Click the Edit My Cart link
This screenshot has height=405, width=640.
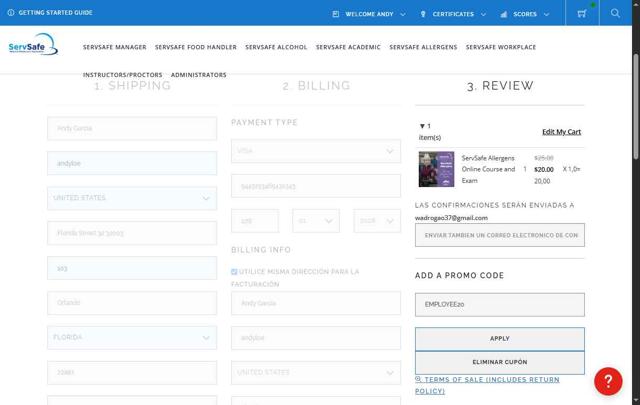561,131
